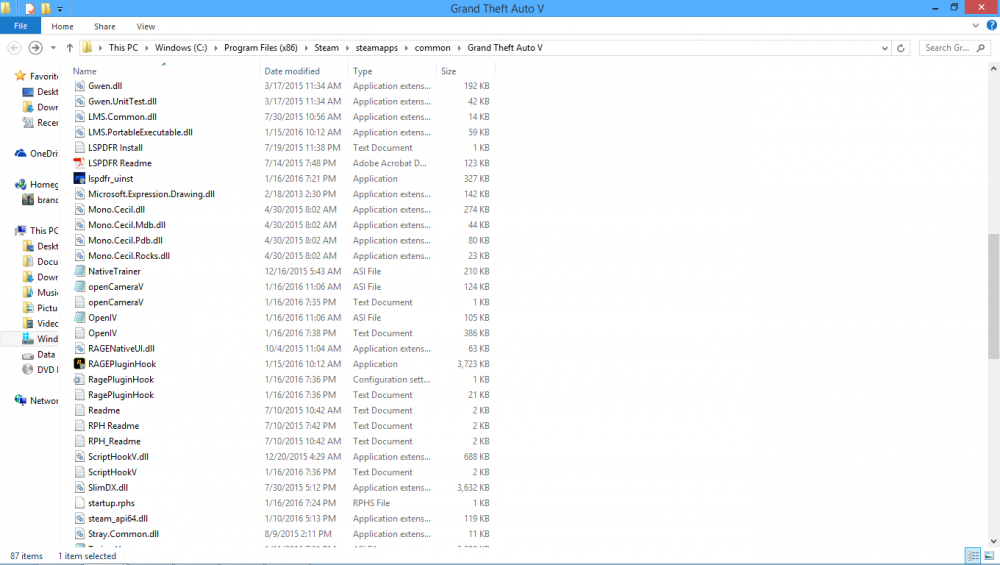Viewport: 1000px width, 565px height.
Task: Click scrollbar up arrow in file list
Action: click(994, 68)
